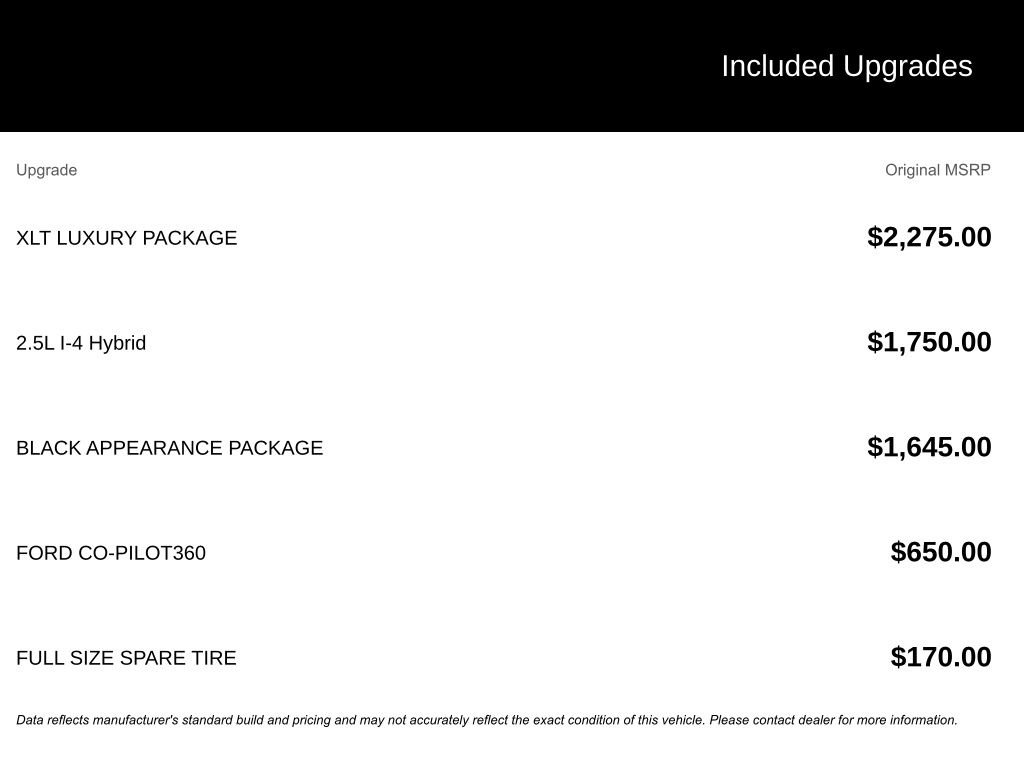Click the word "Upgrades" in the title
Viewport: 1024px width, 768px height.
[x=908, y=66]
